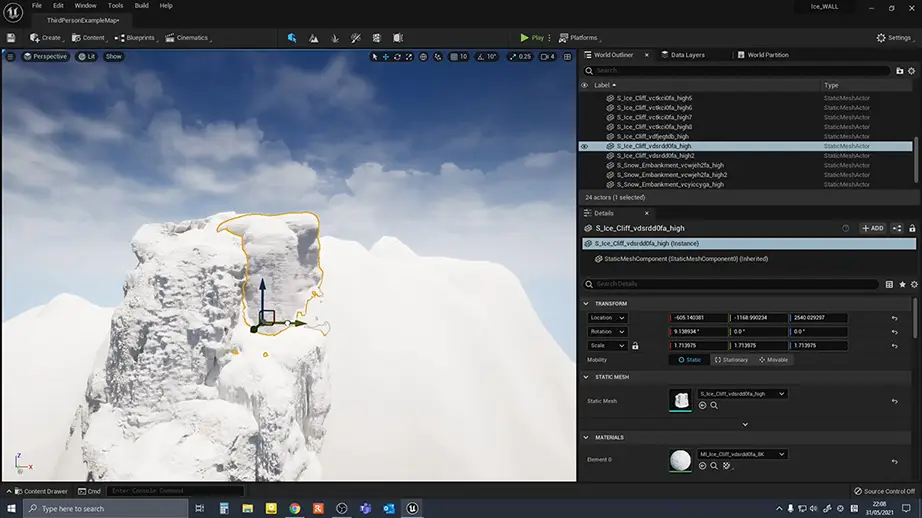The image size is (922, 518).
Task: Toggle visibility eye of selected S_Ice_Cliff_vdsrdd0fa_high
Action: (585, 146)
